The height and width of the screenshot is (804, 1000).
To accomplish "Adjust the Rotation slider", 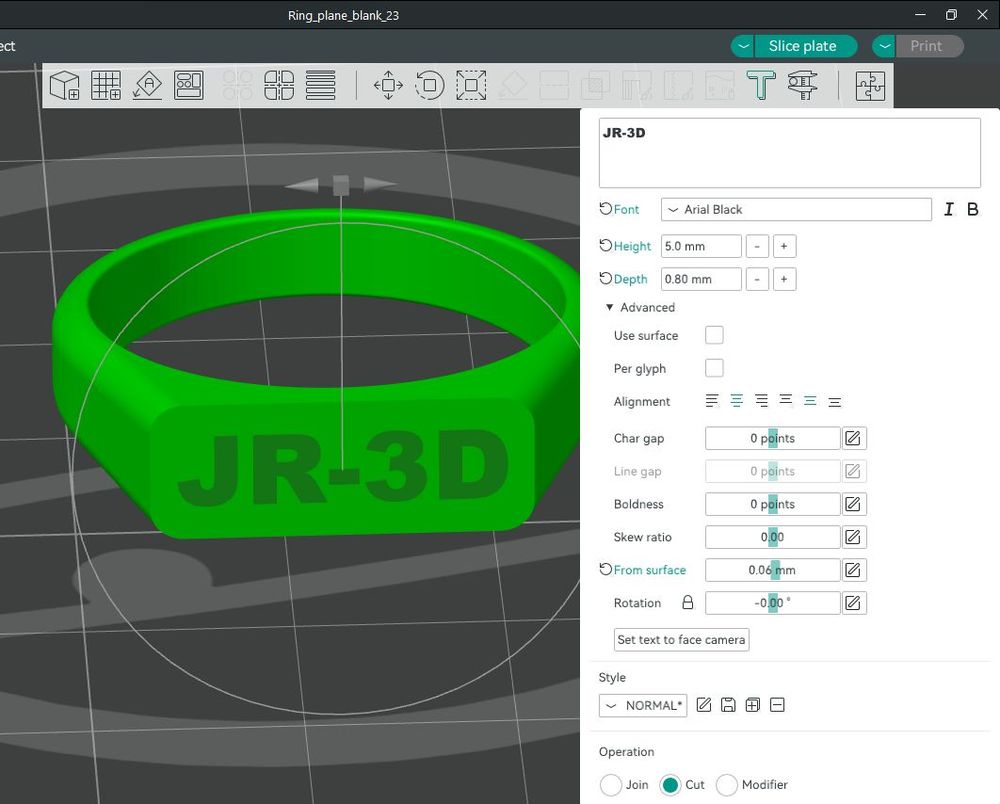I will (x=772, y=603).
